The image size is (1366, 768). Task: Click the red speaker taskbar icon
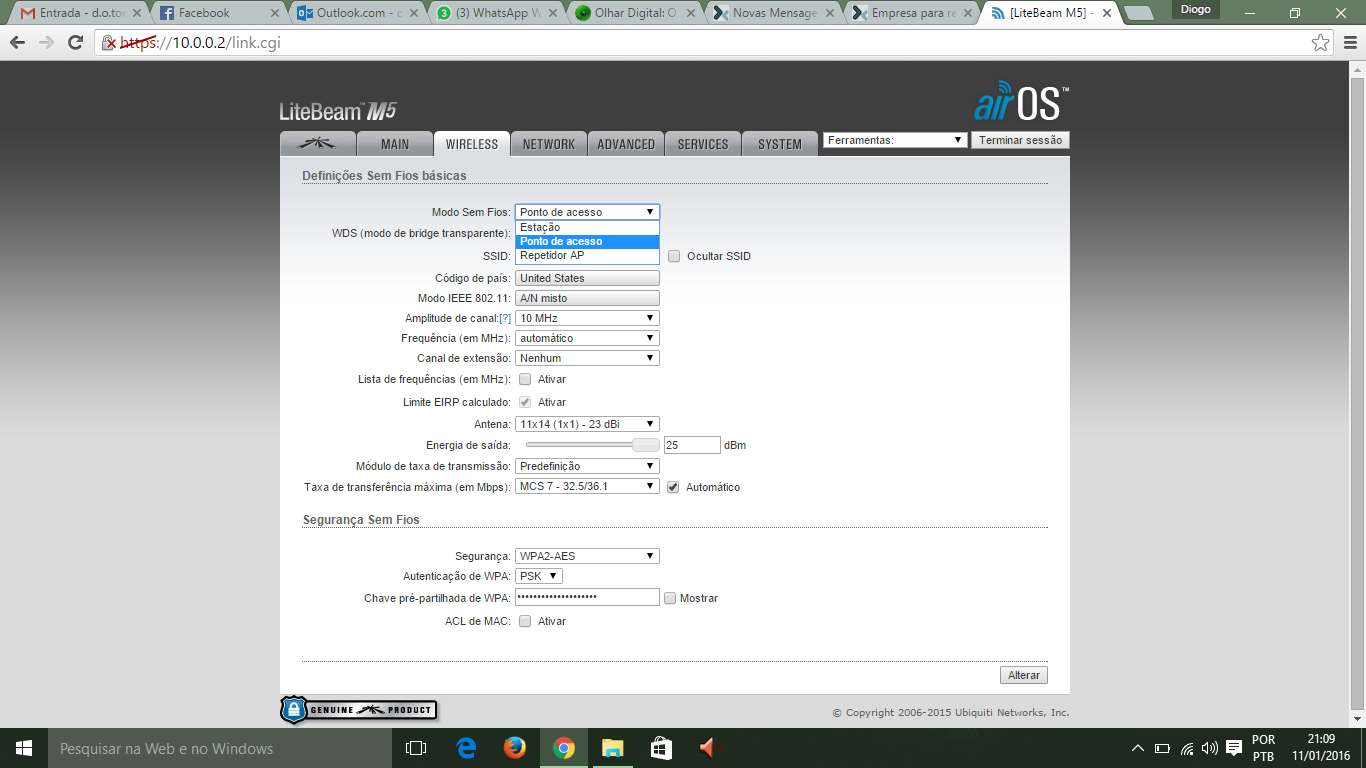point(709,748)
